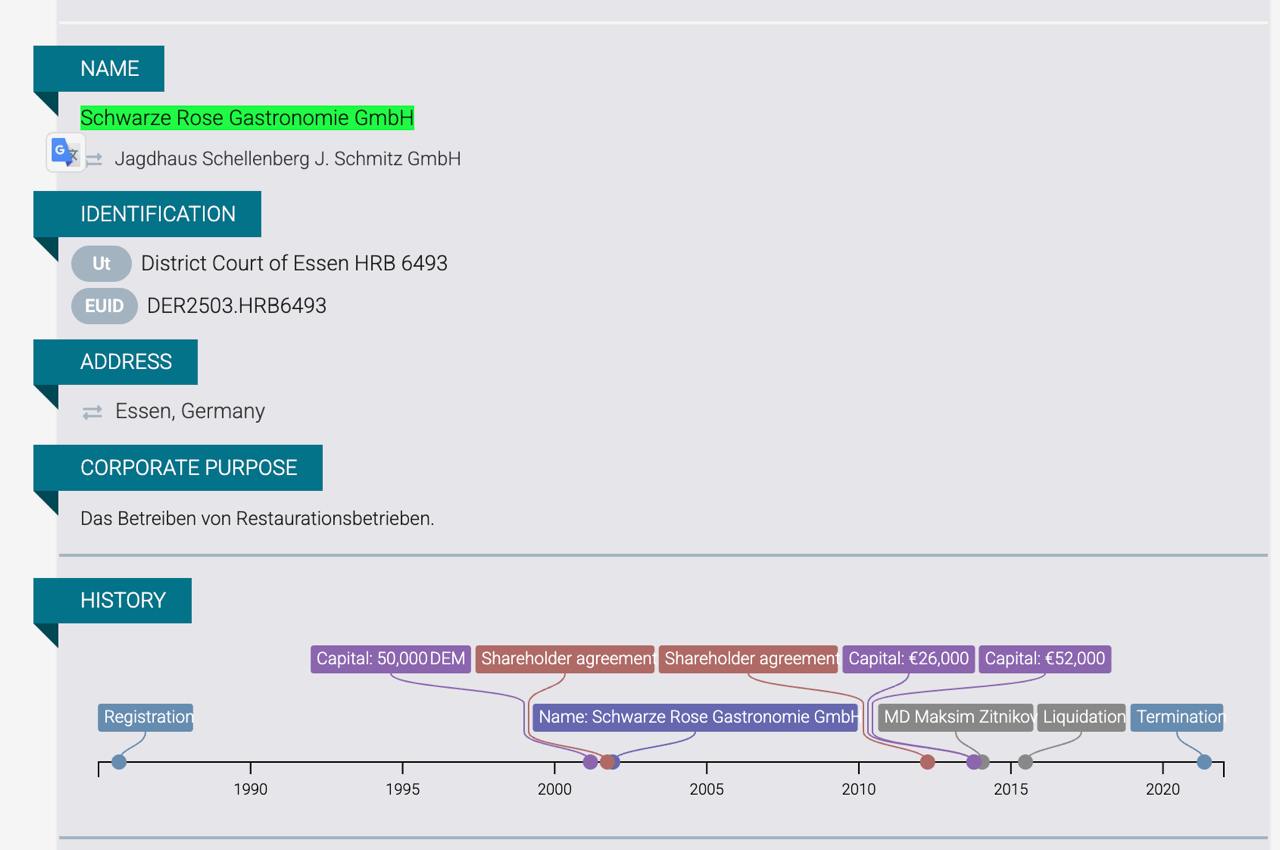
Task: Select the Registration dot on the timeline
Action: [x=119, y=762]
